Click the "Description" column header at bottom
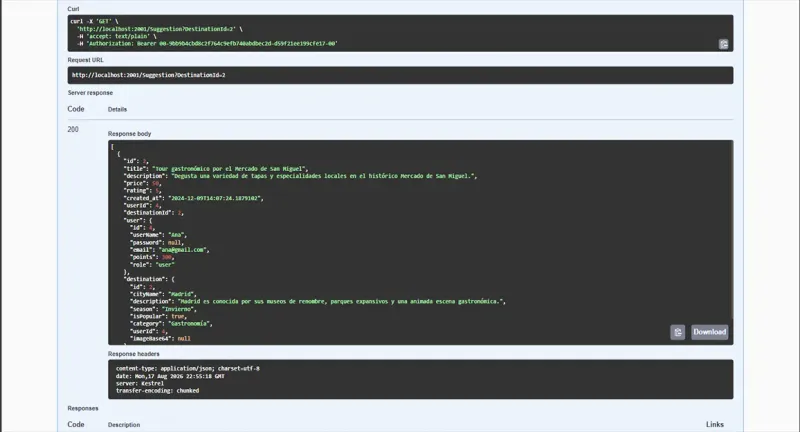 (x=124, y=425)
